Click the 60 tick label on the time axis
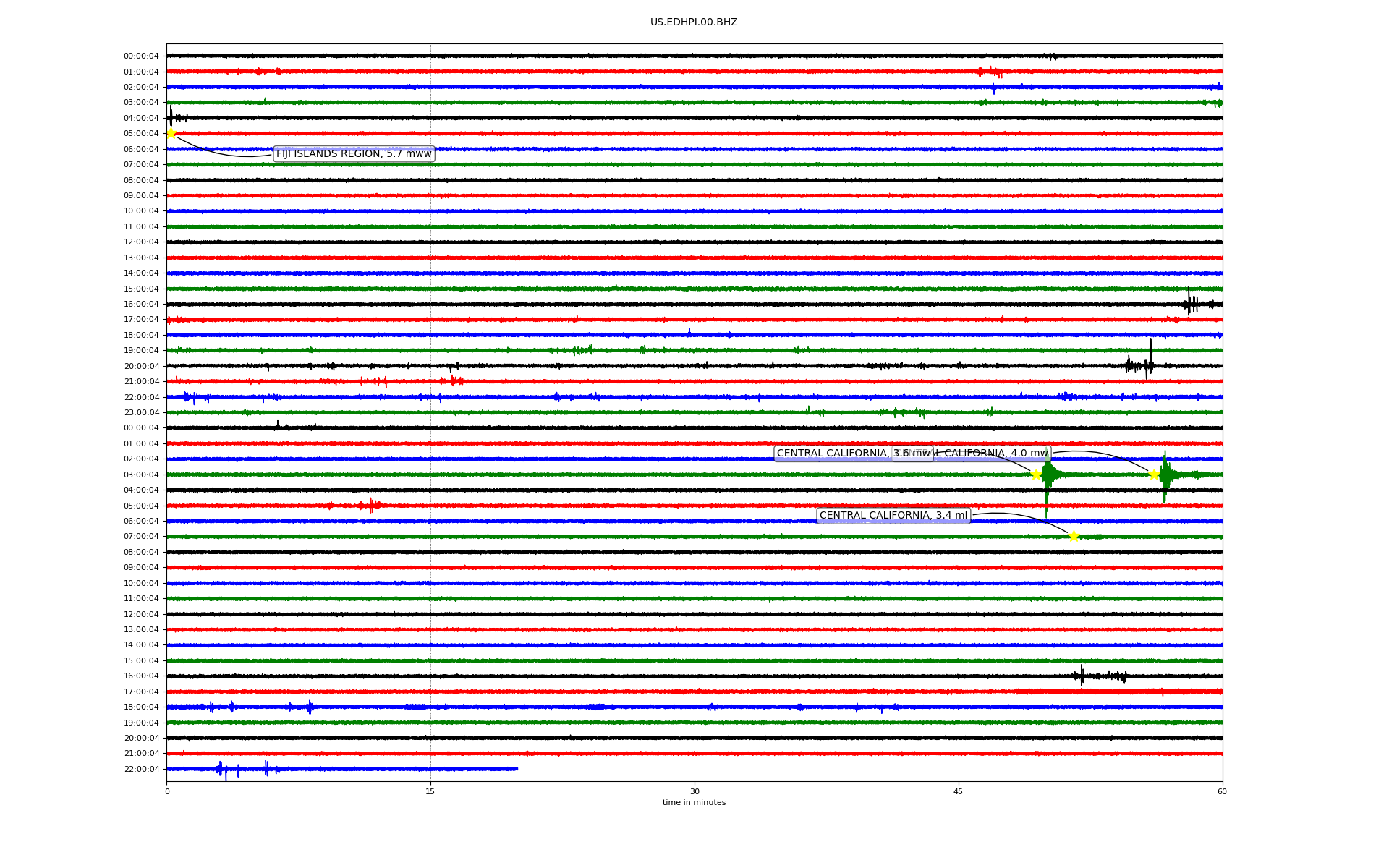Screen dimensions: 1389x868 pos(1222,791)
